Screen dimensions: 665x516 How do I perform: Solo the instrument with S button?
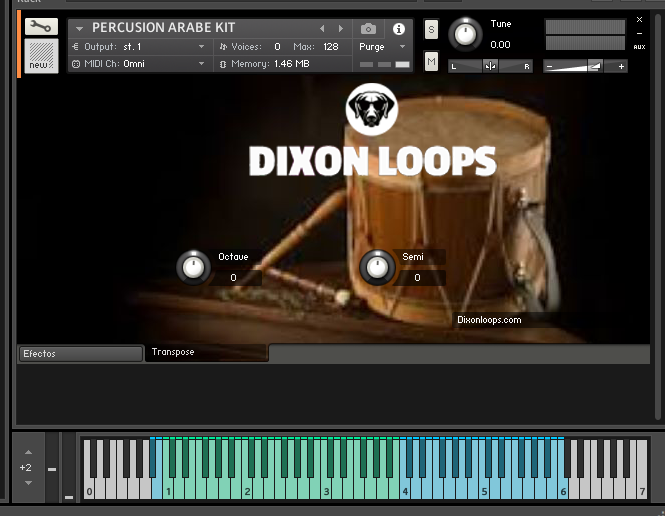tap(431, 30)
